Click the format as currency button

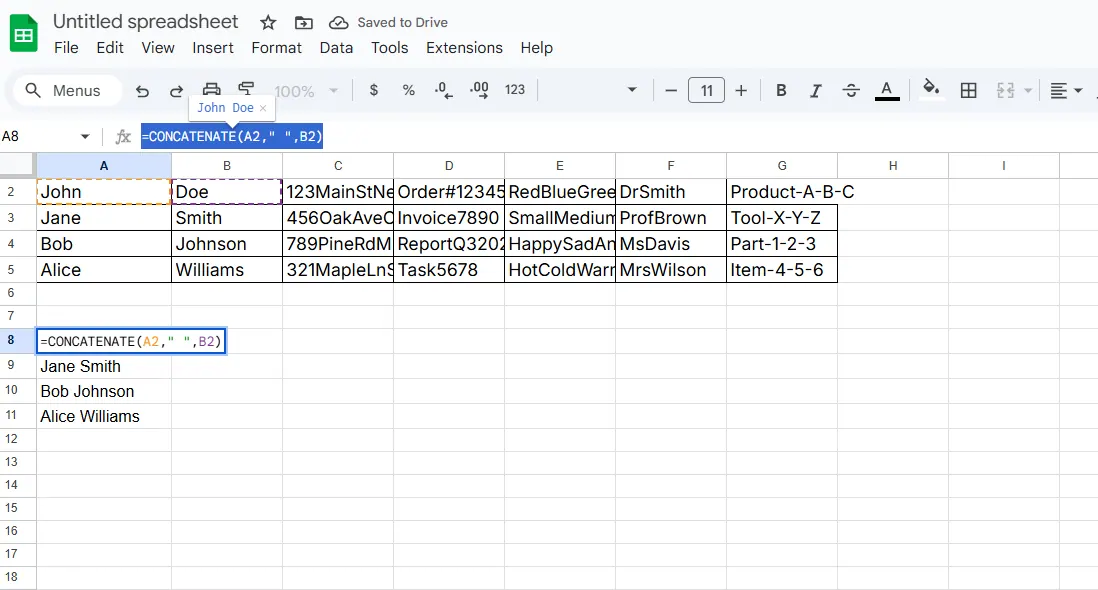374,90
